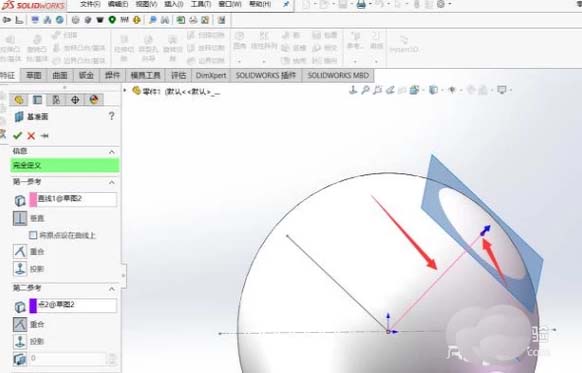The image size is (582, 373).
Task: Click the first reference field 直线1@草图2
Action: (73, 199)
